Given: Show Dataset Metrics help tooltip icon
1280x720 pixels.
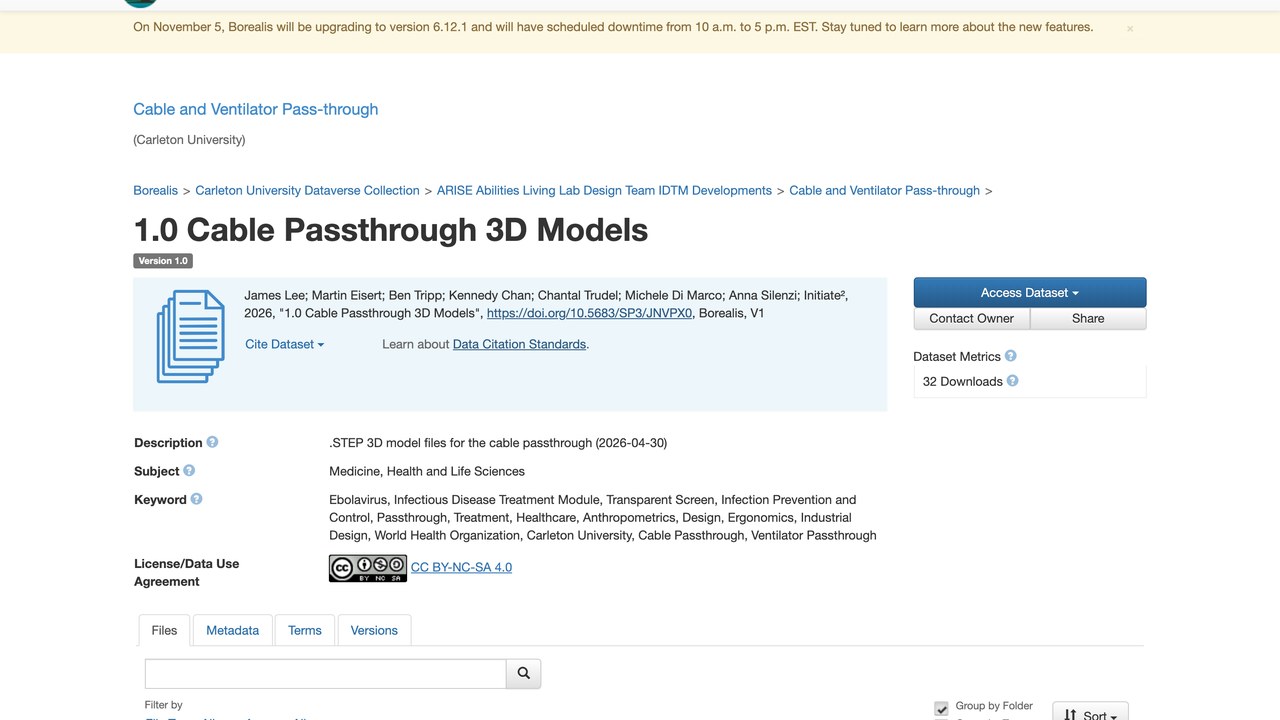Looking at the screenshot, I should pos(1010,356).
